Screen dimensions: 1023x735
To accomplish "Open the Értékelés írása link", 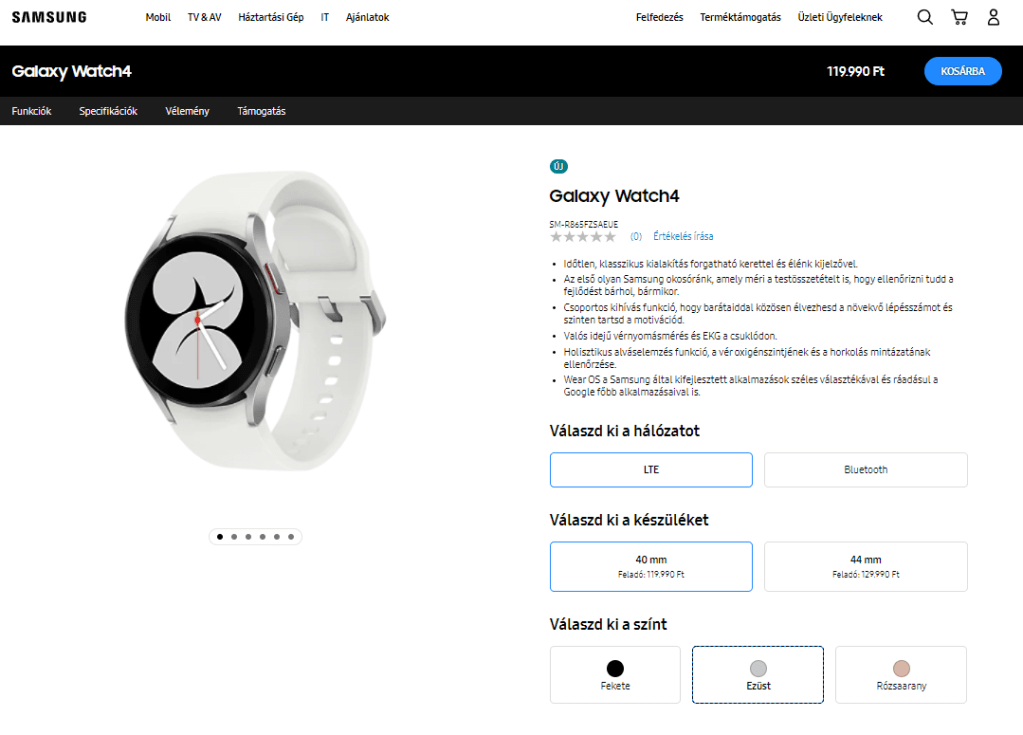I will (x=683, y=236).
